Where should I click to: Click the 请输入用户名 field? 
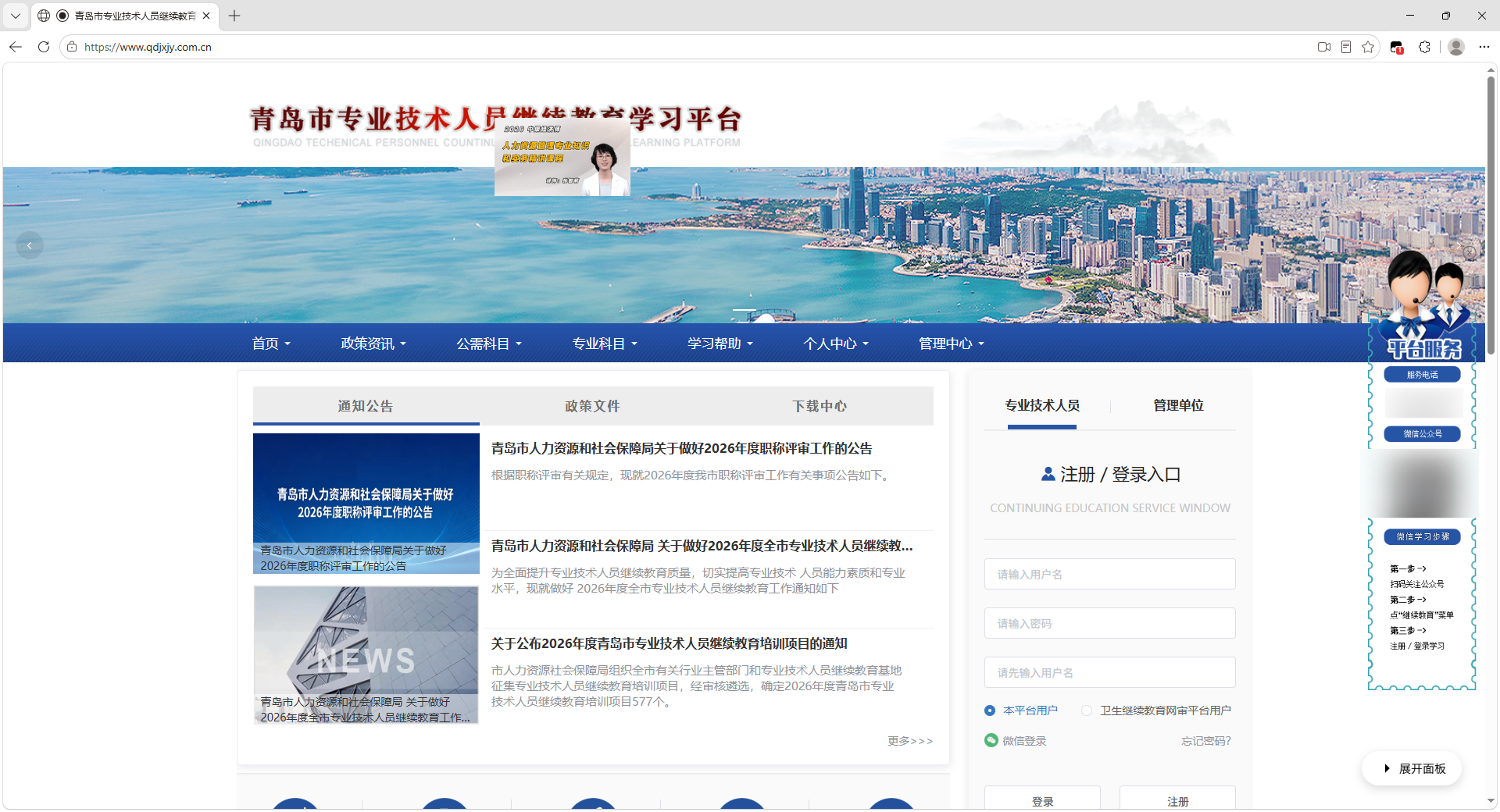[x=1109, y=574]
